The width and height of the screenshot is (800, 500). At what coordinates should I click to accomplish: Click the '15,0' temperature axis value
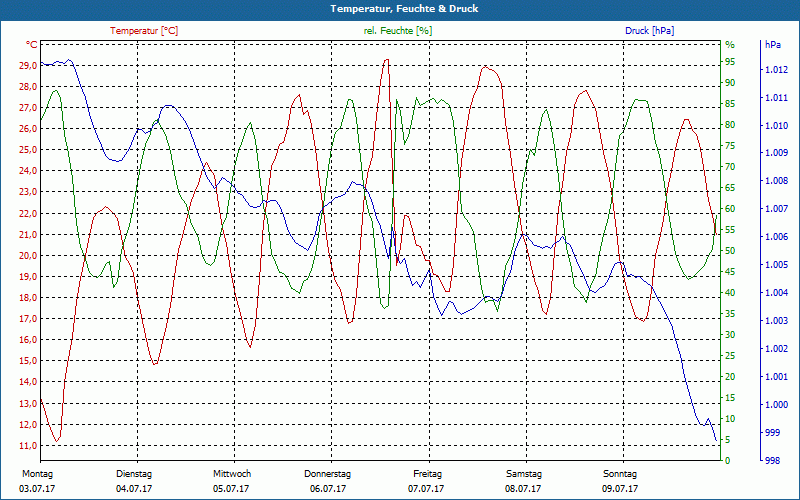point(28,361)
